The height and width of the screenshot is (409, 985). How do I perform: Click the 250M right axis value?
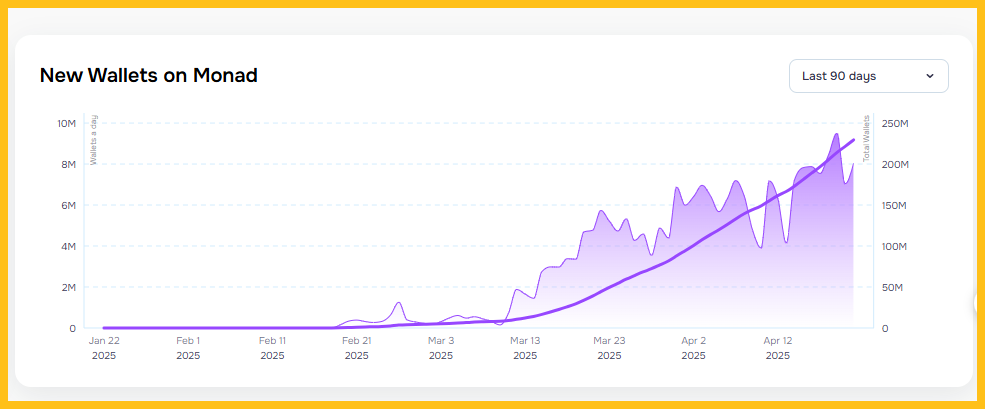tap(895, 123)
